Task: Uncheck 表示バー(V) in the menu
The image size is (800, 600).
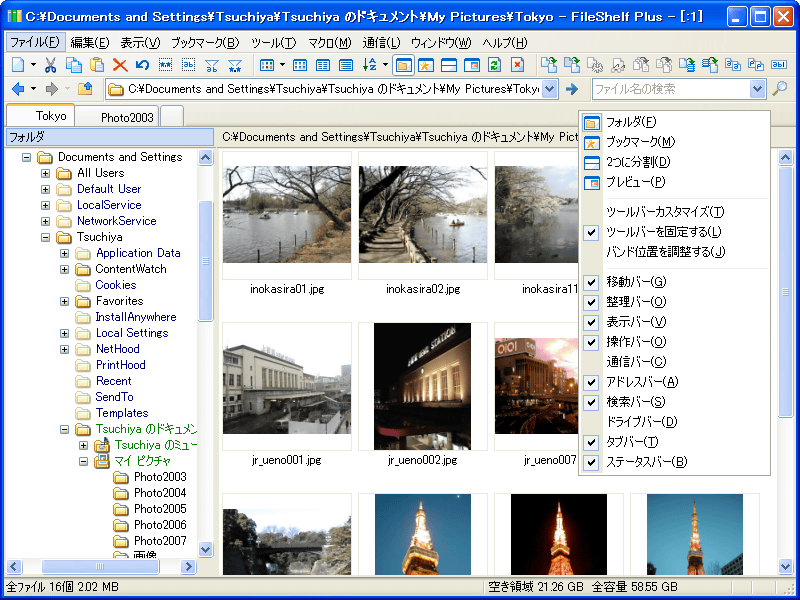Action: (674, 322)
